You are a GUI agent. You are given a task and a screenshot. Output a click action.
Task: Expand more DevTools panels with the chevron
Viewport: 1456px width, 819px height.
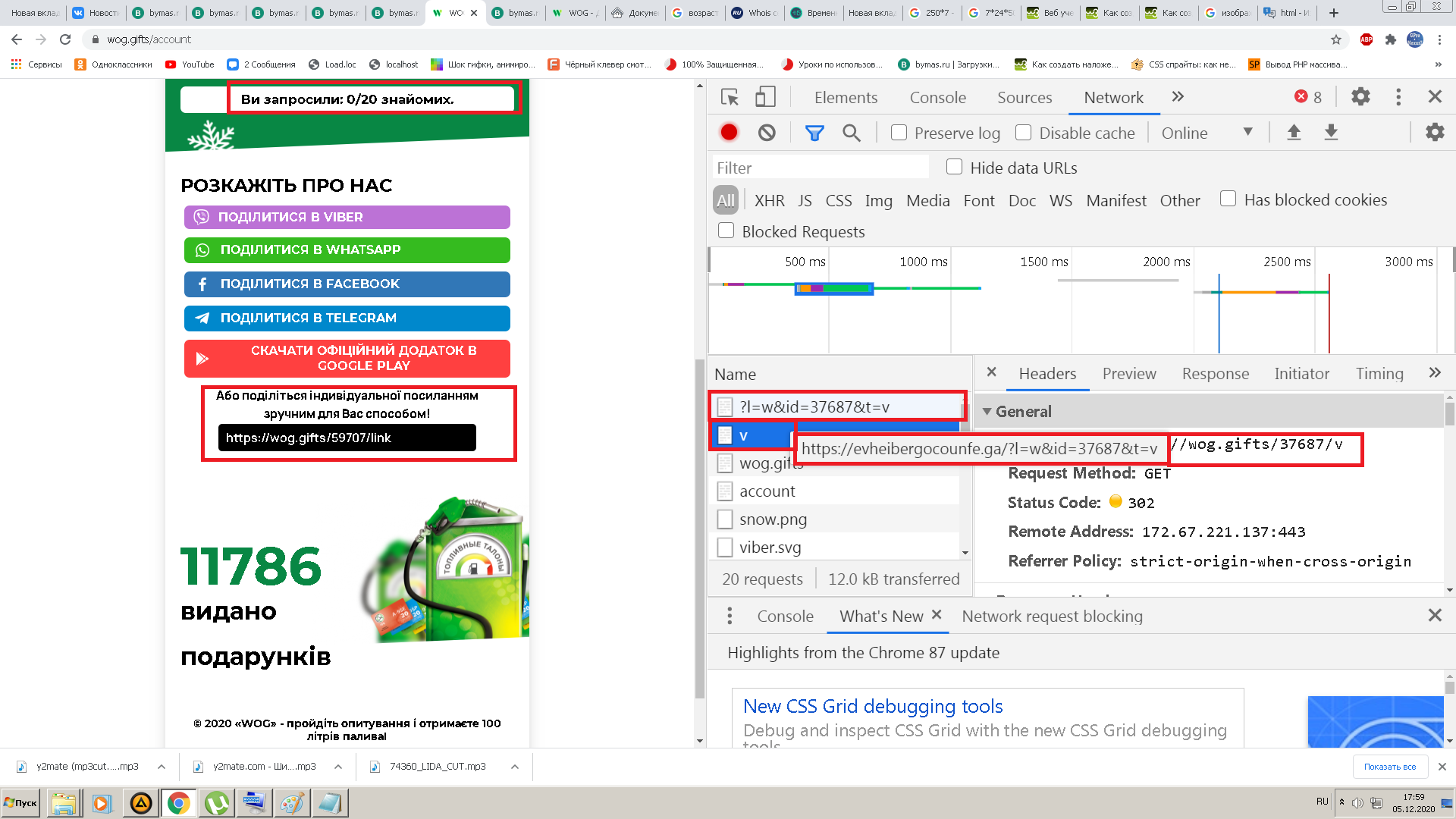1178,97
